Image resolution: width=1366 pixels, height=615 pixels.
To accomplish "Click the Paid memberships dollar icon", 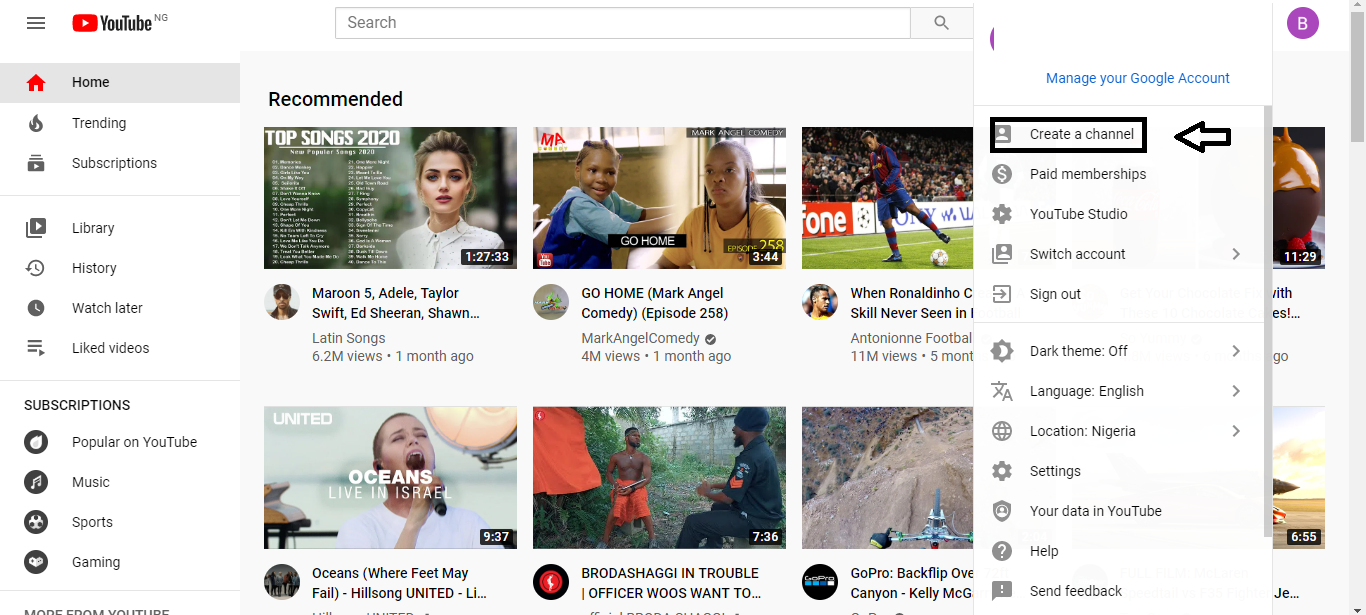I will coord(1002,174).
